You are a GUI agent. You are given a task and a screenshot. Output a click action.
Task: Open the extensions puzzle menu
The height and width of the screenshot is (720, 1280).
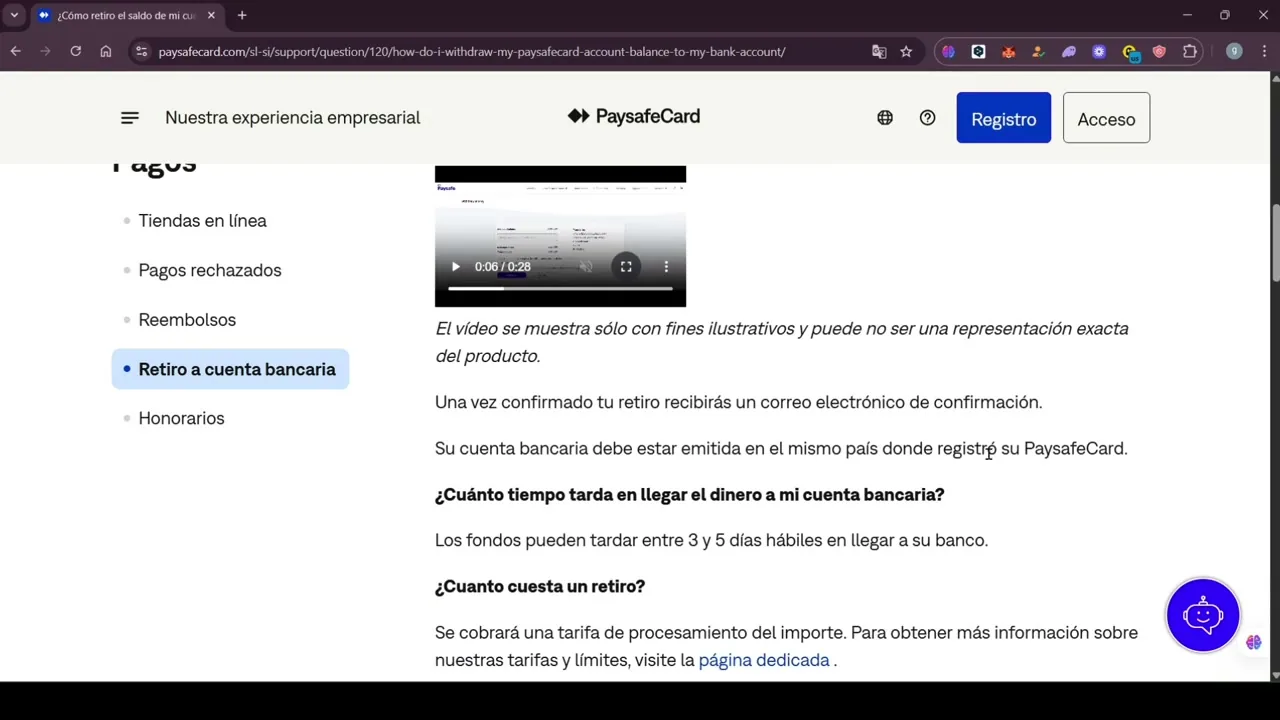[1189, 51]
